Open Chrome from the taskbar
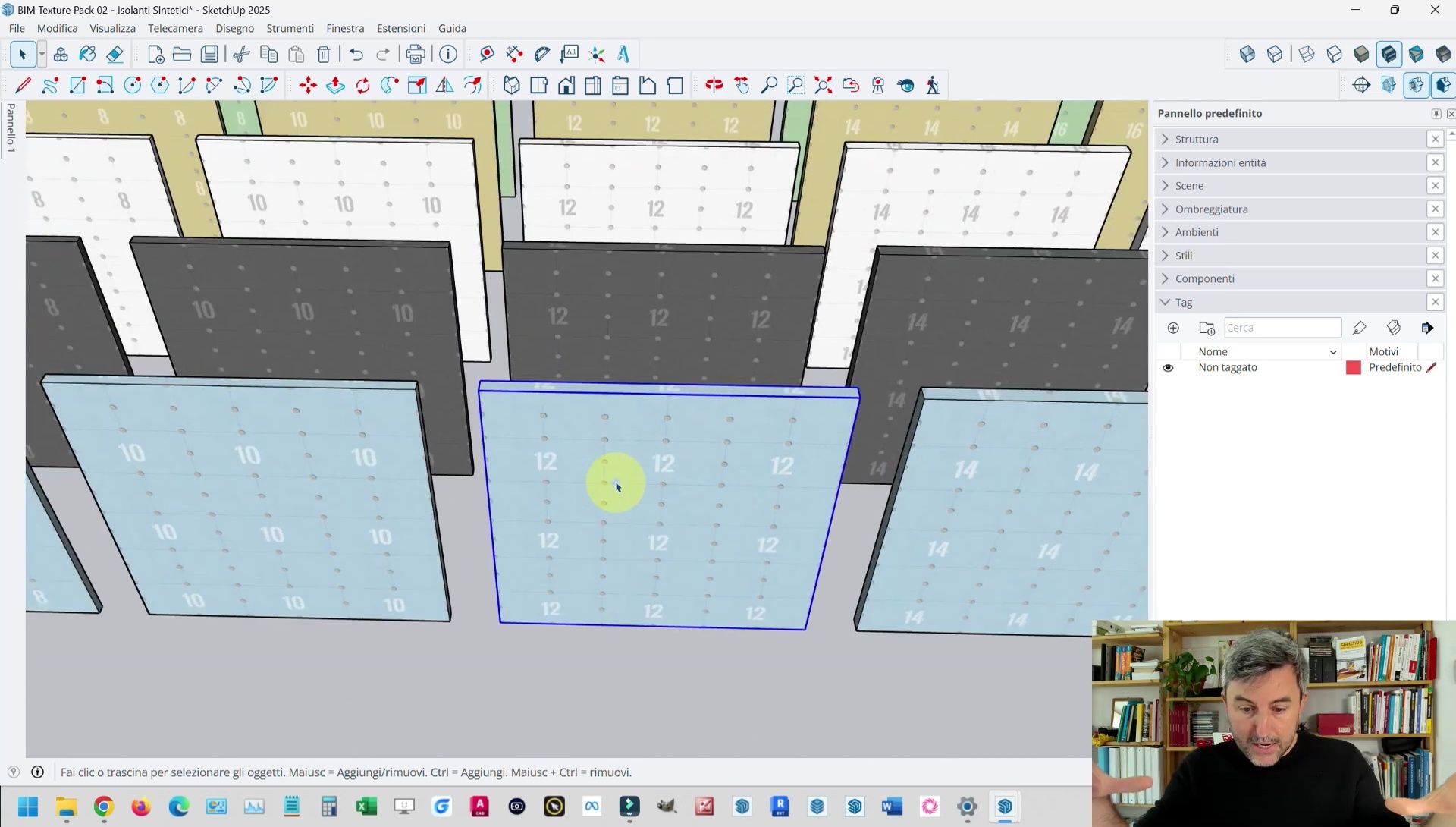Viewport: 1456px width, 827px height. tap(104, 807)
